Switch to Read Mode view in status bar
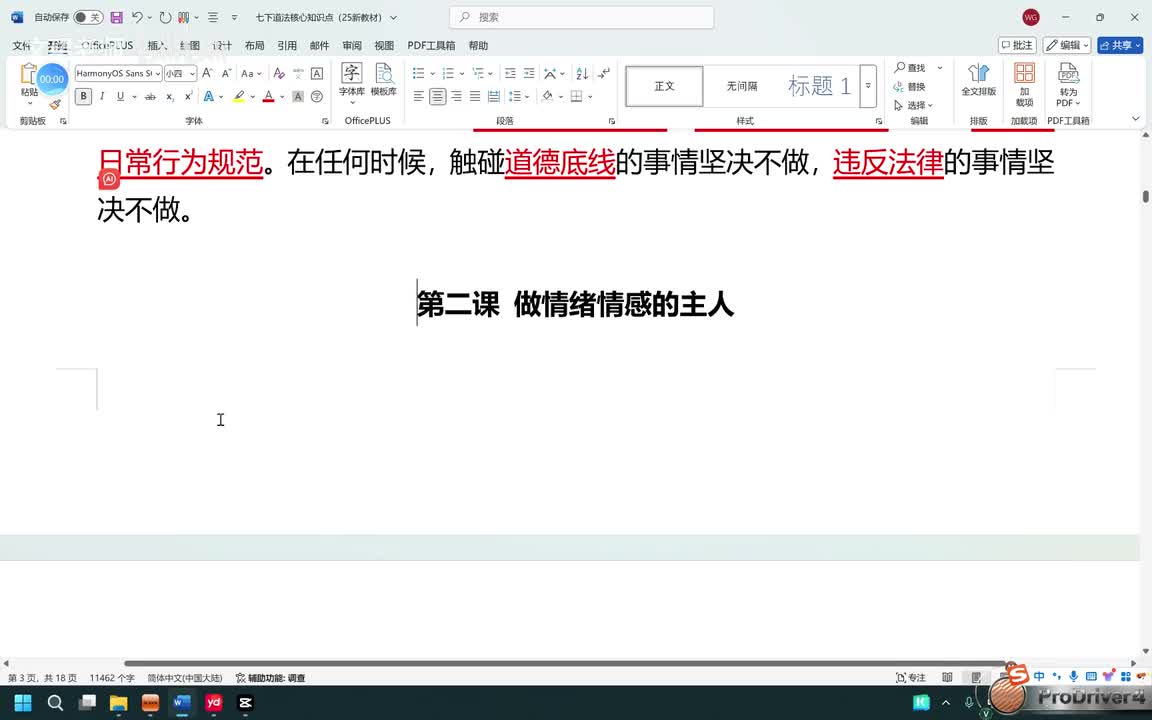Image resolution: width=1152 pixels, height=720 pixels. tap(948, 677)
